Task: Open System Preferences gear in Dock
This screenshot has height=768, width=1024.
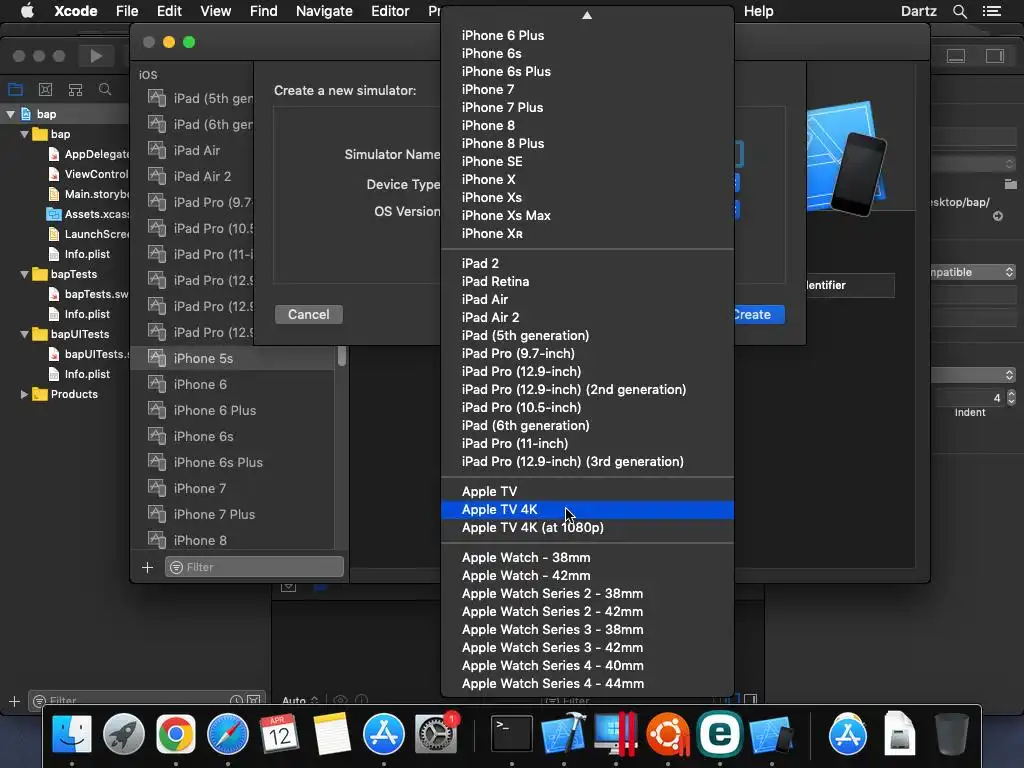Action: click(436, 734)
